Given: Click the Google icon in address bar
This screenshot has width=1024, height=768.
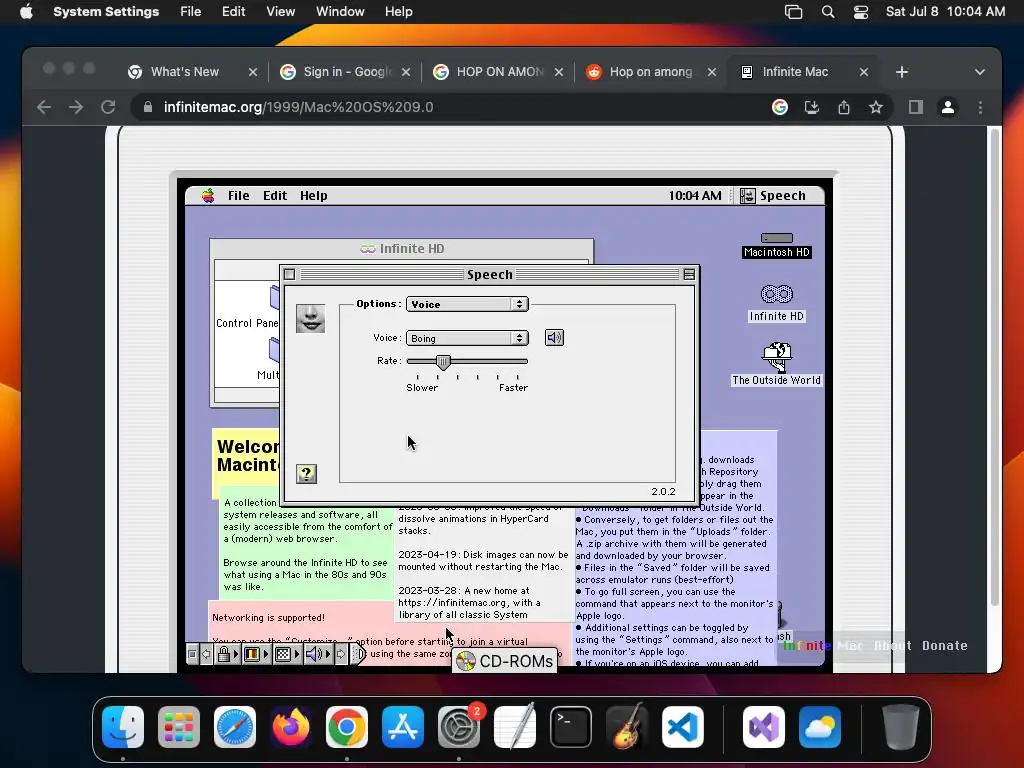Looking at the screenshot, I should pos(780,107).
